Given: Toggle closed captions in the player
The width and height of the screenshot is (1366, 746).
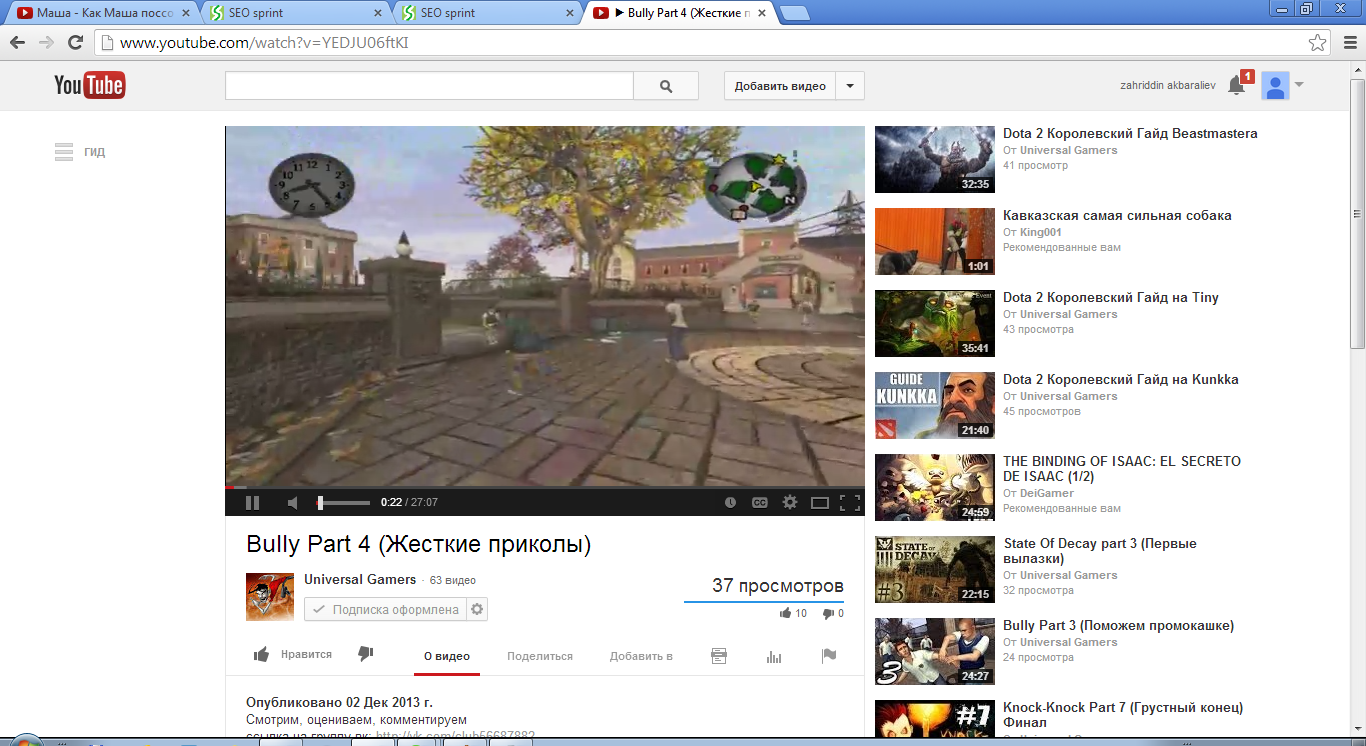Looking at the screenshot, I should tap(760, 503).
